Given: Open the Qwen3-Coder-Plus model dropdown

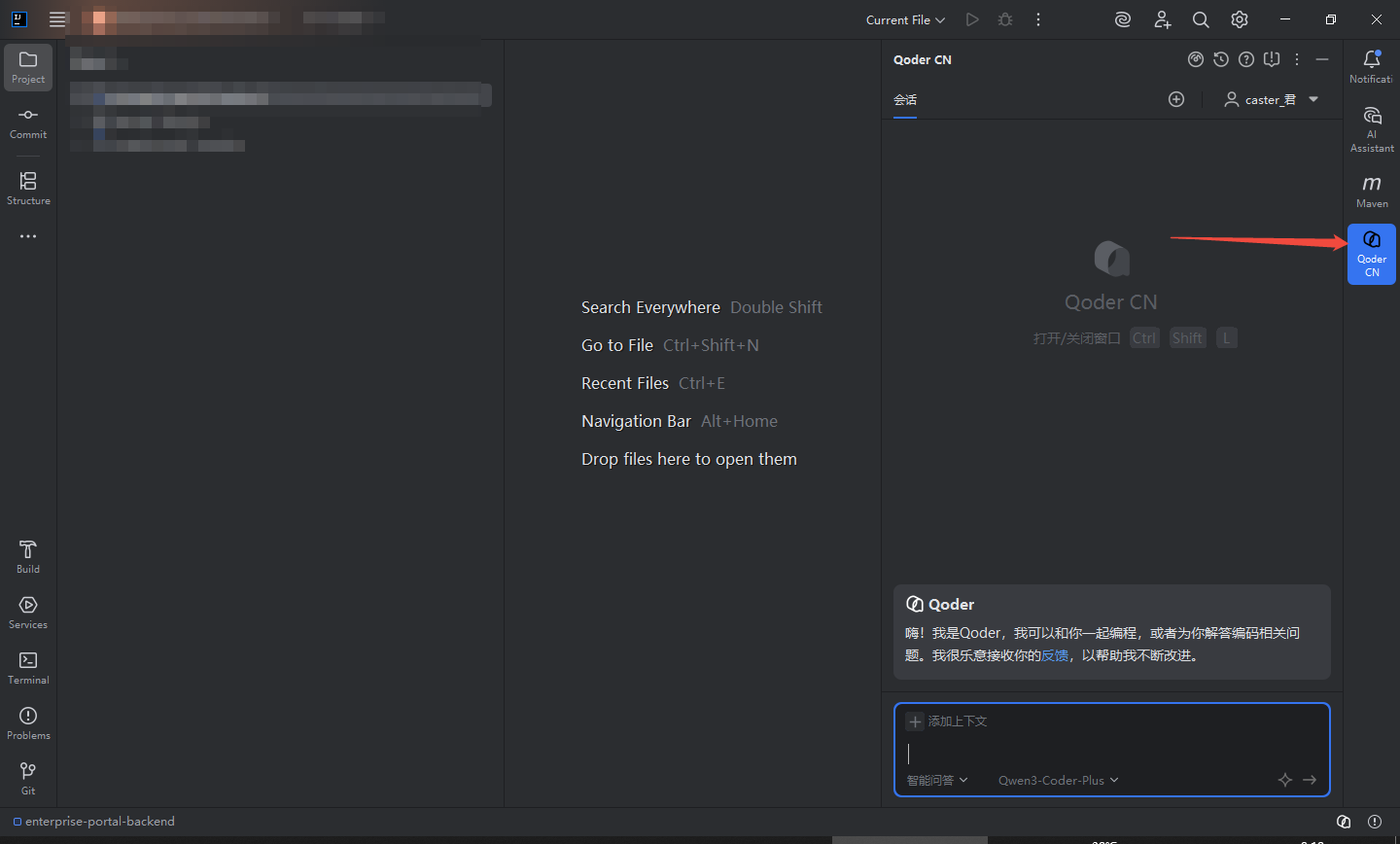Looking at the screenshot, I should (1058, 780).
